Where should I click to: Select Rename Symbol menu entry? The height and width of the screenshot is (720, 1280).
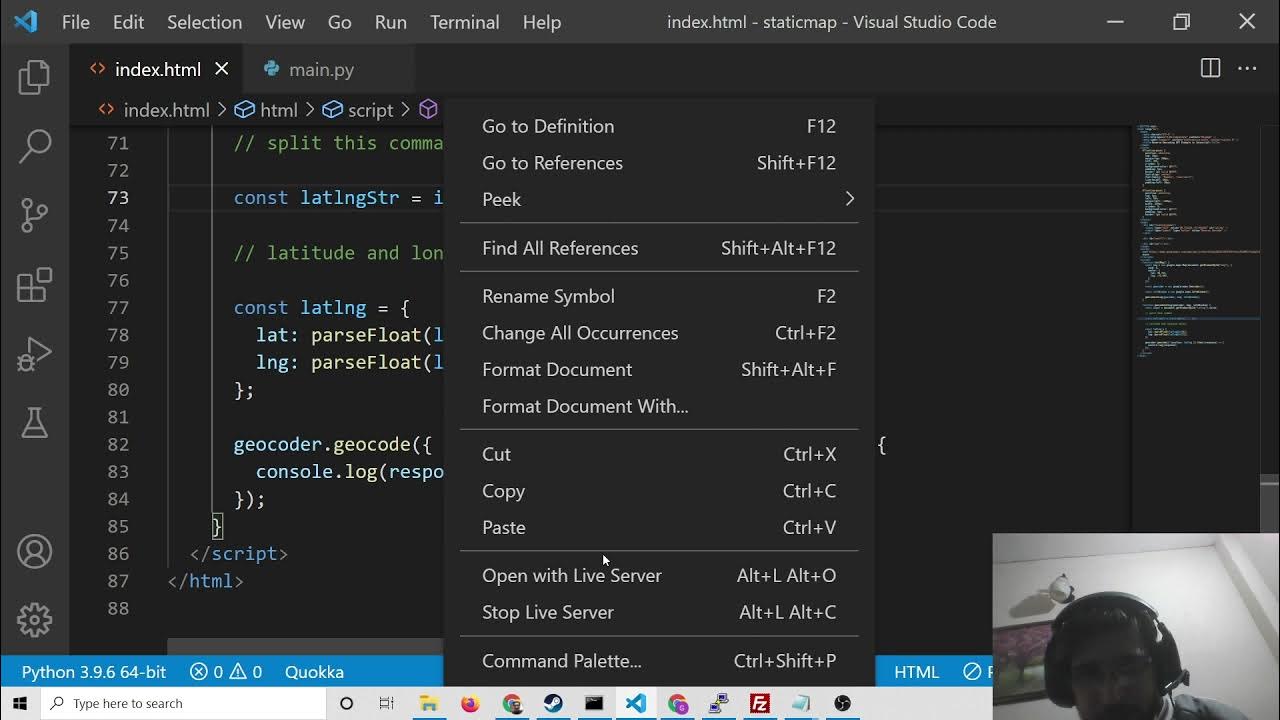548,297
